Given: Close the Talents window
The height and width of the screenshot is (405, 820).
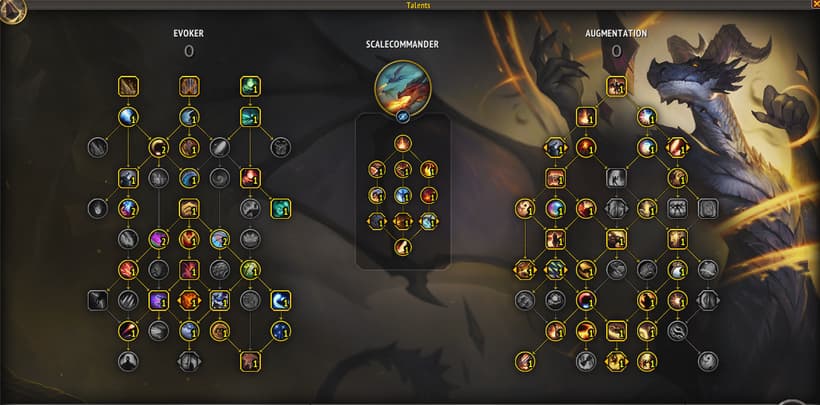Looking at the screenshot, I should click(816, 5).
